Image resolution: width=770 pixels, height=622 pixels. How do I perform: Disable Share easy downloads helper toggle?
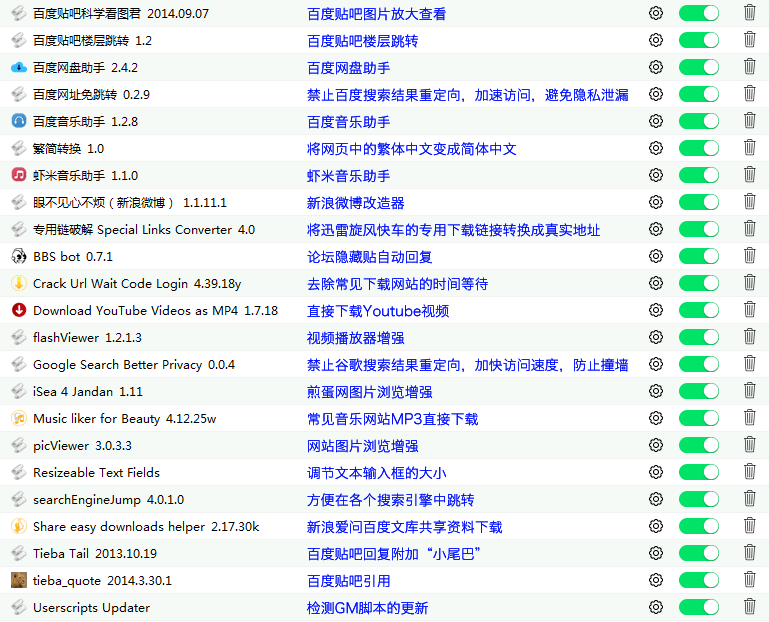point(699,526)
